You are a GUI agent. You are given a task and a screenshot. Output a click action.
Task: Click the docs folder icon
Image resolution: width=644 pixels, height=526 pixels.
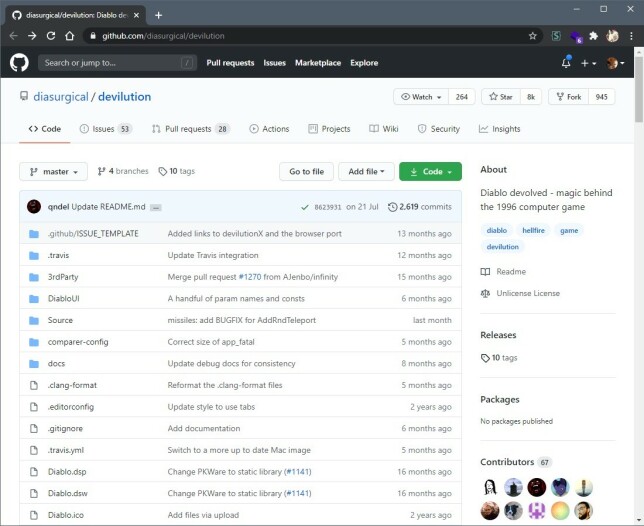(x=34, y=364)
